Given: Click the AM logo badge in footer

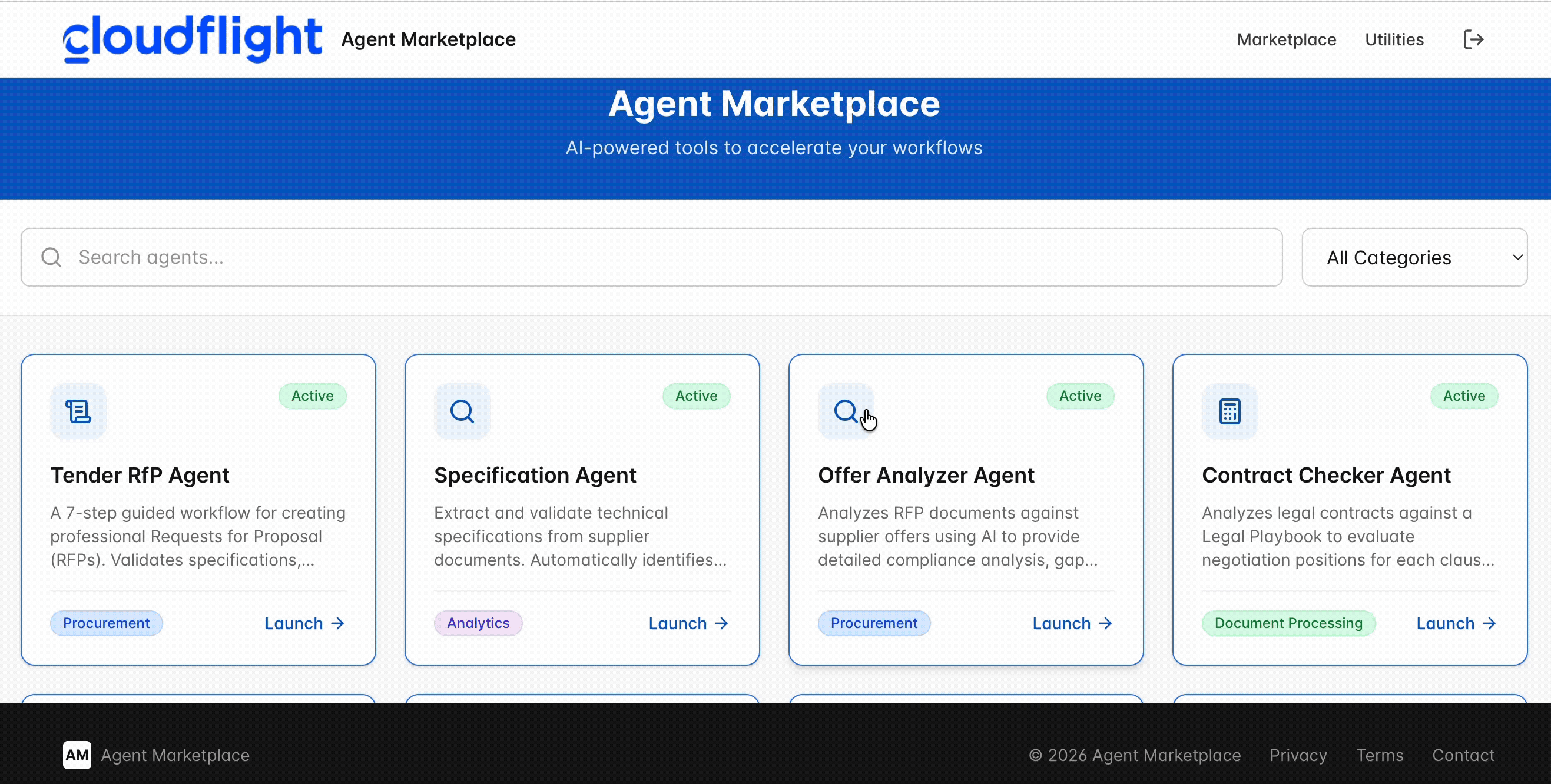Looking at the screenshot, I should point(77,755).
